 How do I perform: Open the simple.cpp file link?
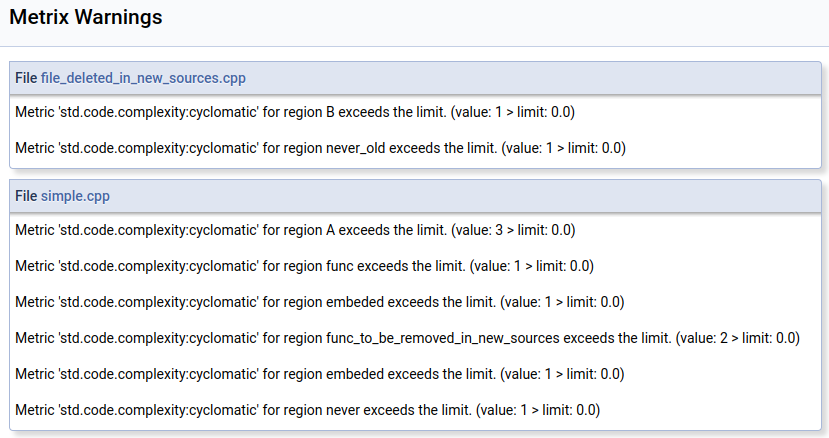[75, 196]
